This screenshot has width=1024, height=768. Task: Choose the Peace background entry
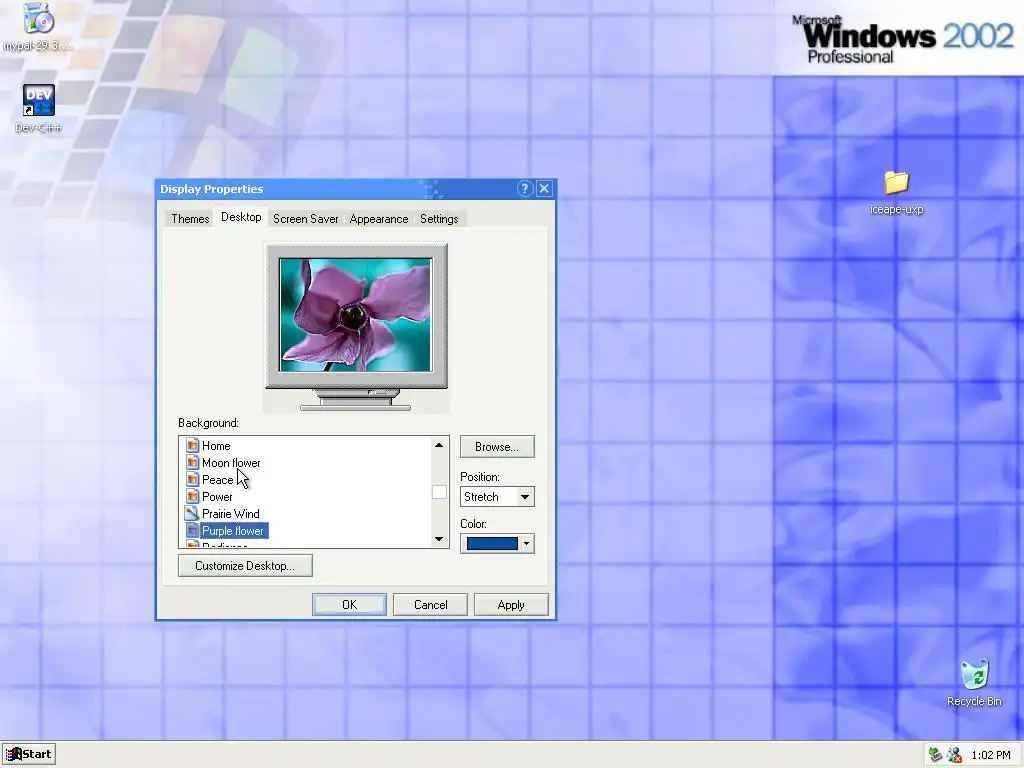pyautogui.click(x=217, y=479)
